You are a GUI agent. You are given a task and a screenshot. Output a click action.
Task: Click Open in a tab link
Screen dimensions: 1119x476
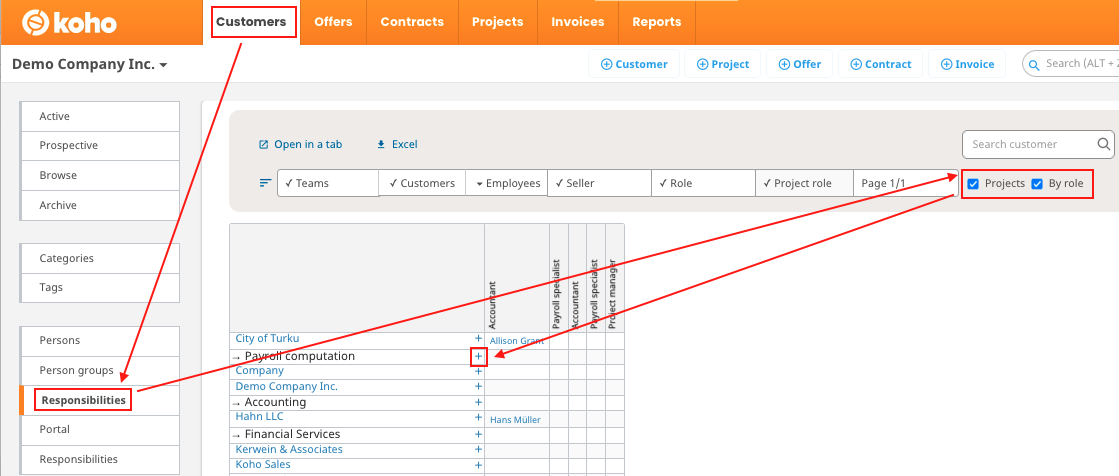tap(300, 144)
